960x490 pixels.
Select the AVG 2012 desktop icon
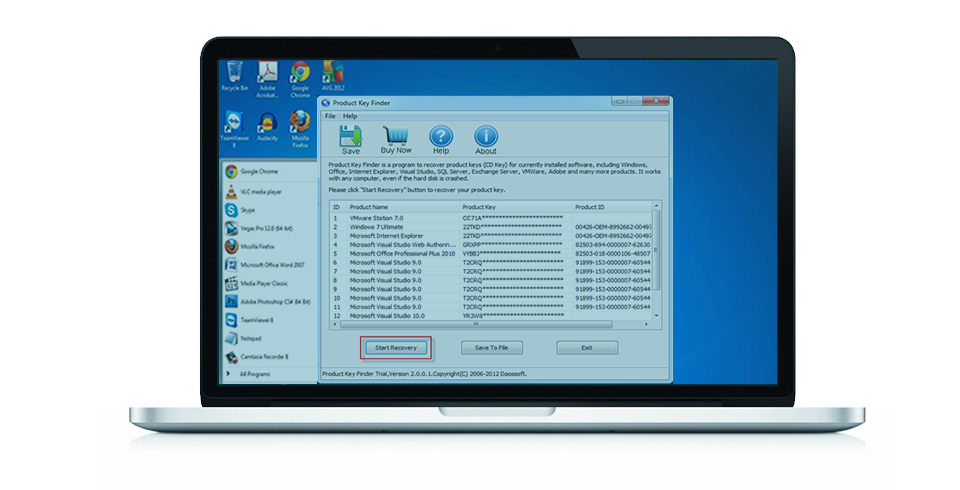coord(333,76)
